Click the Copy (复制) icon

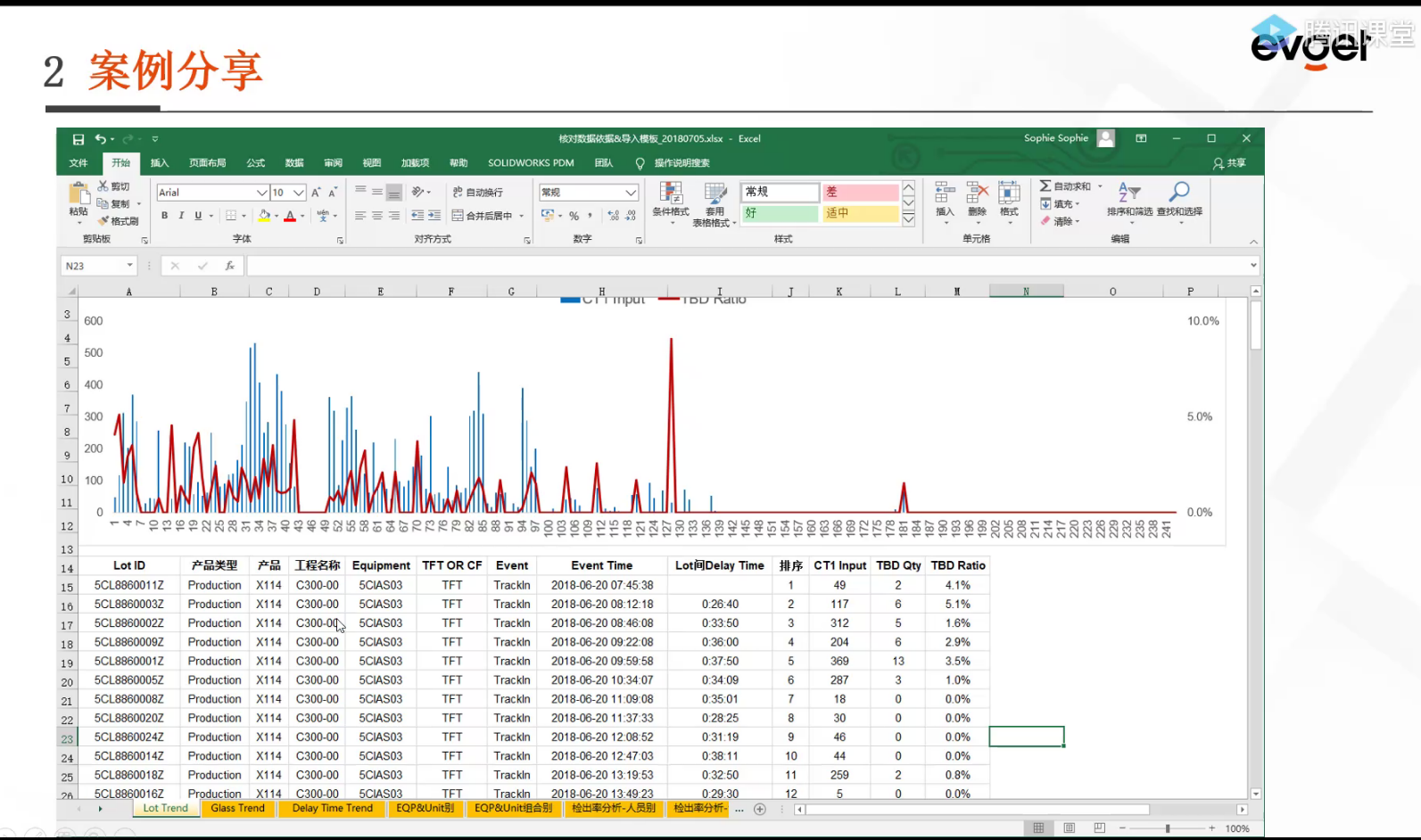coord(103,203)
